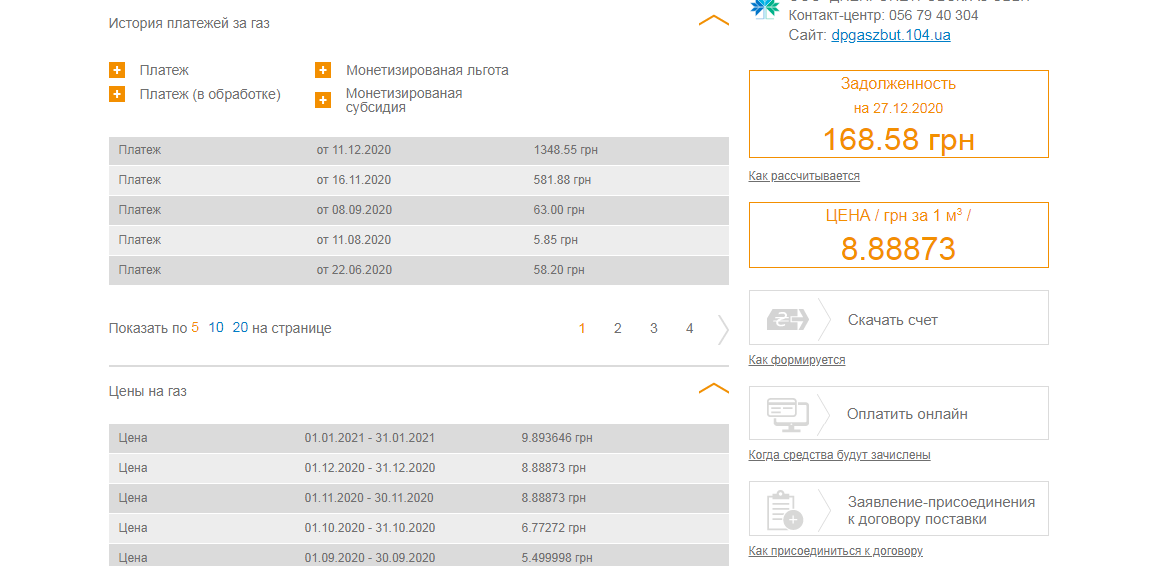Select period 01.12.2020 - 31.12.2020
Image resolution: width=1167 pixels, height=566 pixels.
[370, 468]
